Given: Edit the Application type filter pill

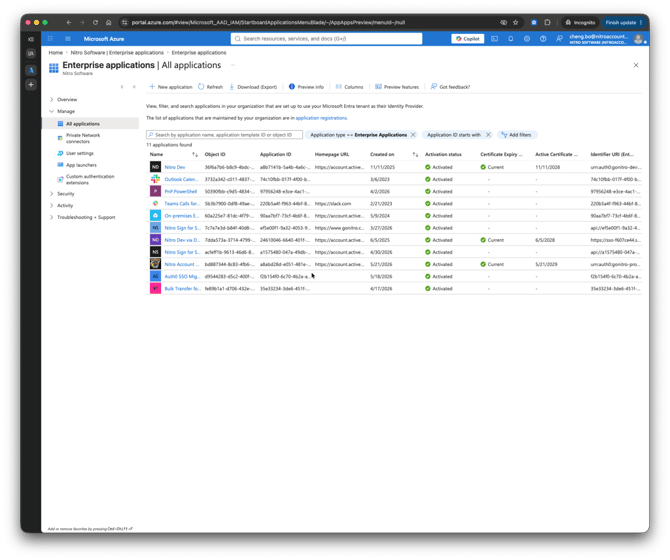Looking at the screenshot, I should (358, 135).
